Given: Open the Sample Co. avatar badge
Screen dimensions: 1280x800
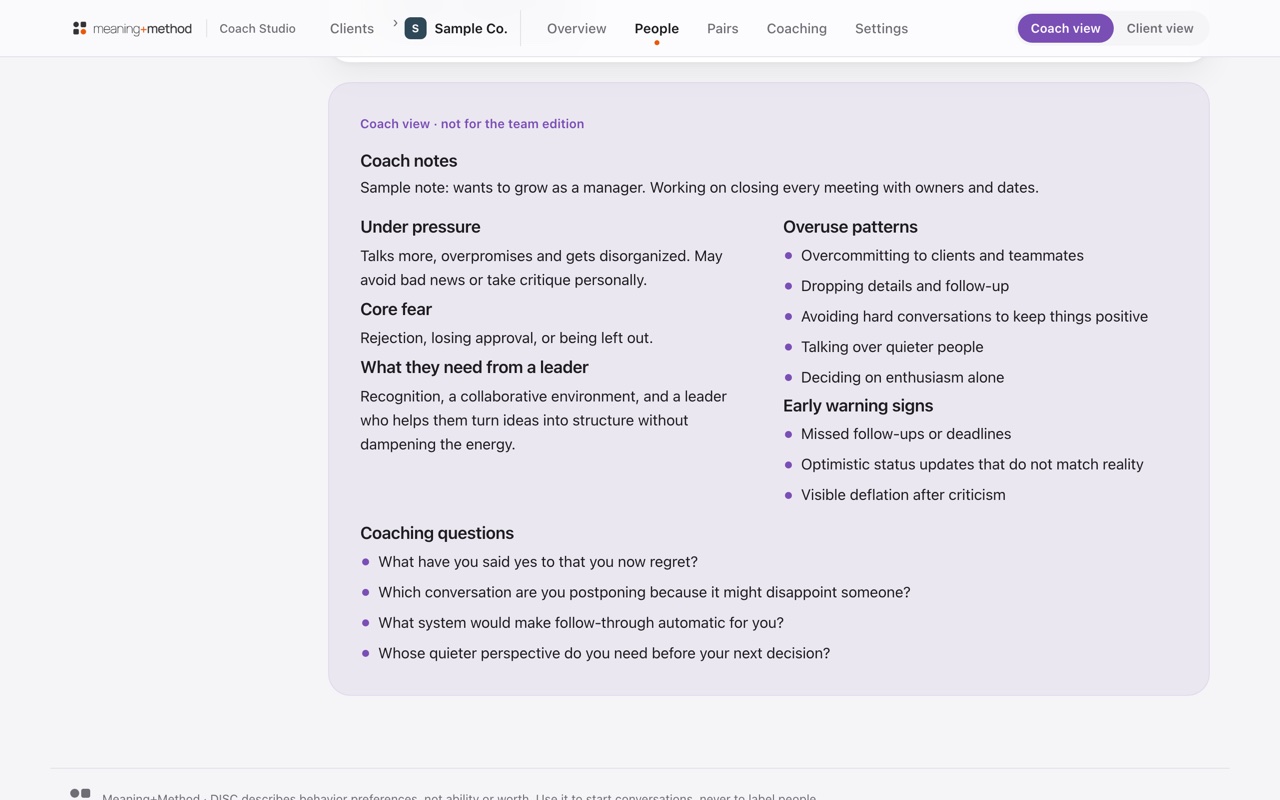Looking at the screenshot, I should point(415,28).
